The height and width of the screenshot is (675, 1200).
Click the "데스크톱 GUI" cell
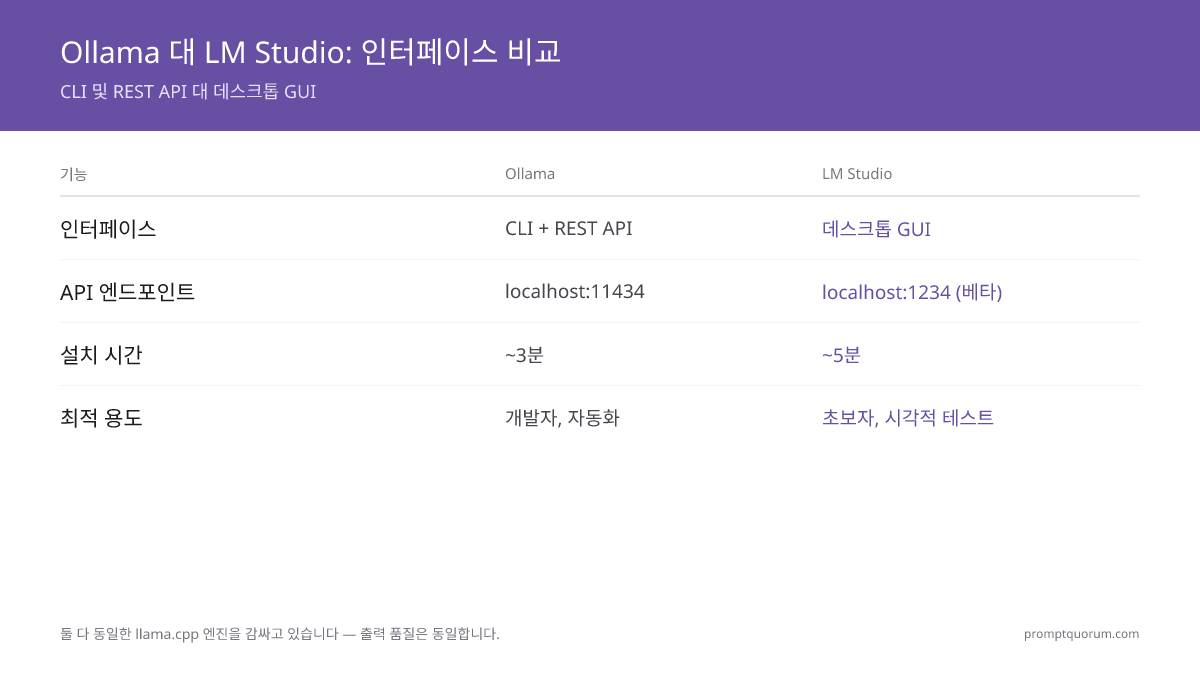(876, 229)
